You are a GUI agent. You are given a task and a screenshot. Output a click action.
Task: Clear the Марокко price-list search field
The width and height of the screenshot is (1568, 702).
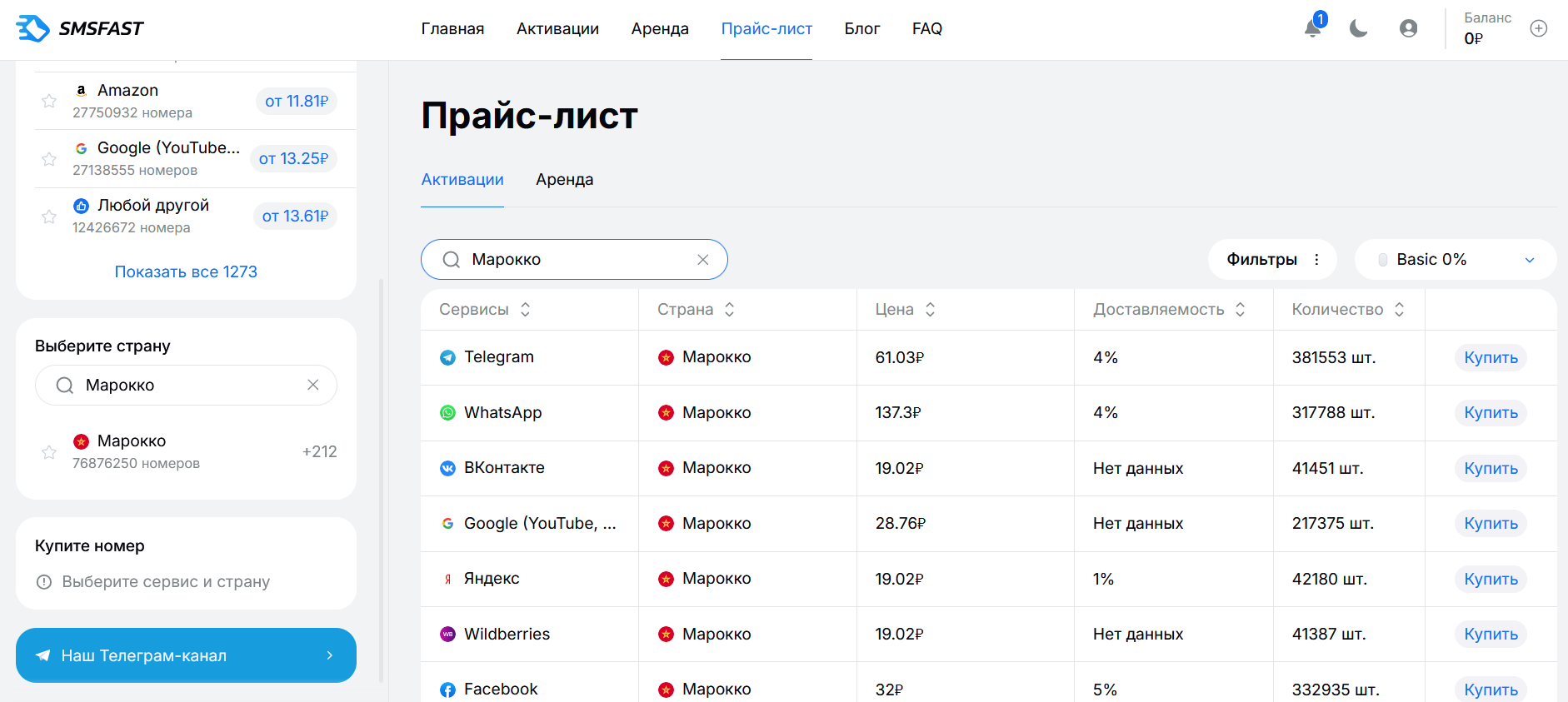coord(703,260)
